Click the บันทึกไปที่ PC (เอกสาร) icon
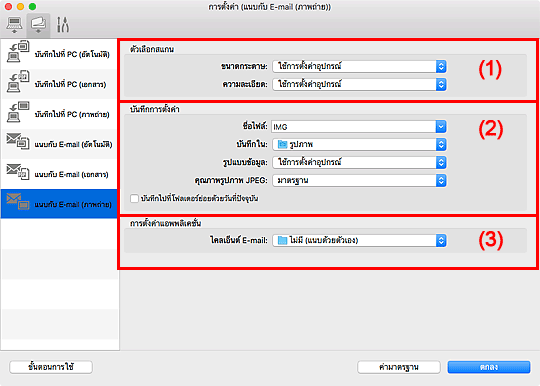 click(18, 82)
